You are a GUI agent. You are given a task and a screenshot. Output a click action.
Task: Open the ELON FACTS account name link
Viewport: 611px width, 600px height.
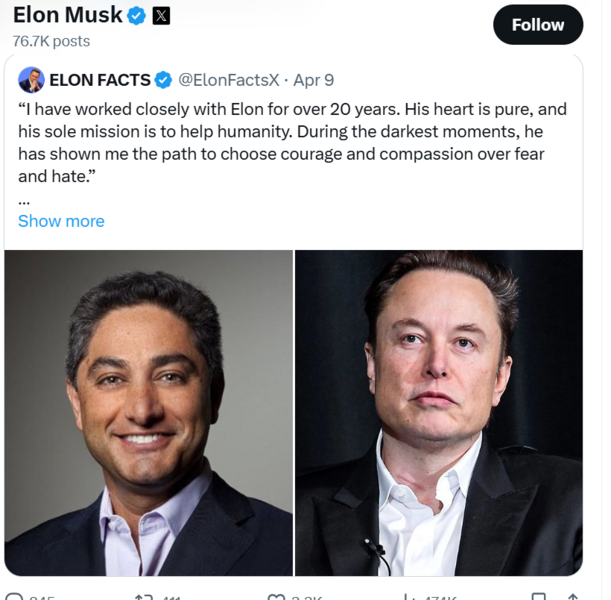click(x=100, y=80)
